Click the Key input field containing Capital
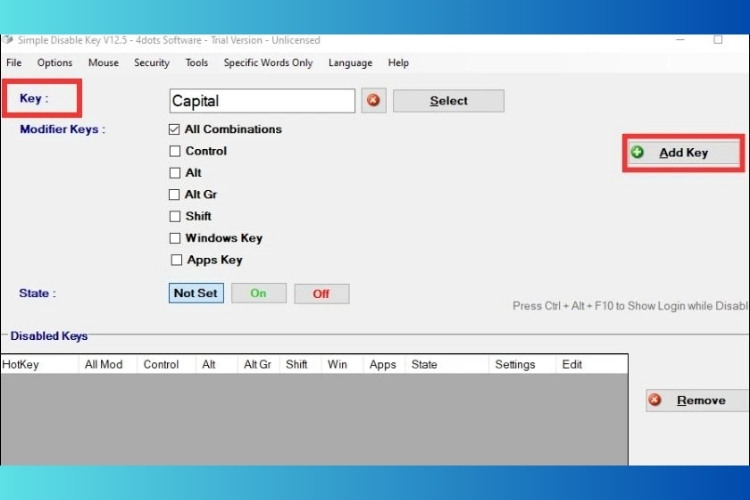The height and width of the screenshot is (500, 750). point(262,101)
